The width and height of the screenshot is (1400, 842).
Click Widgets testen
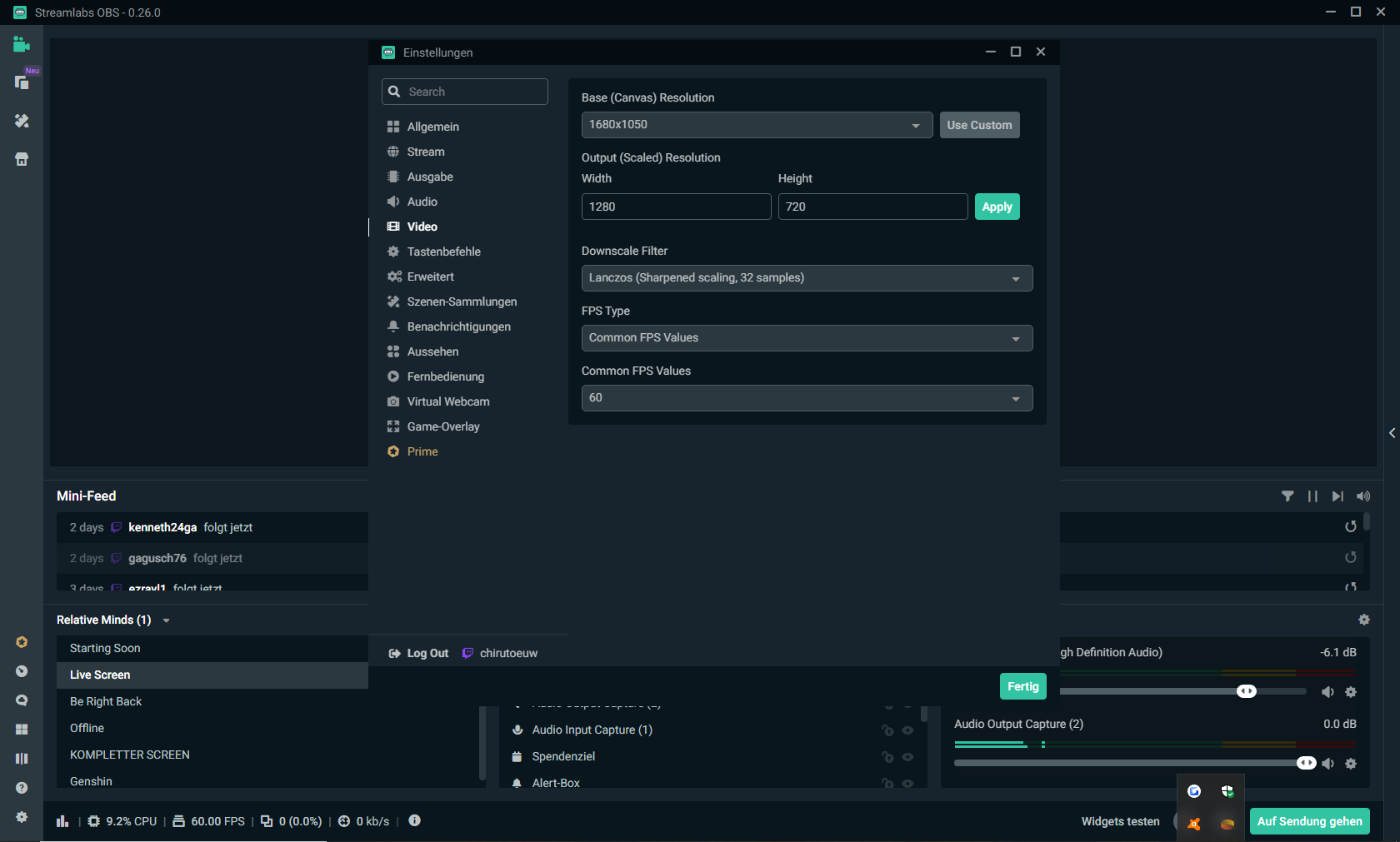1120,822
